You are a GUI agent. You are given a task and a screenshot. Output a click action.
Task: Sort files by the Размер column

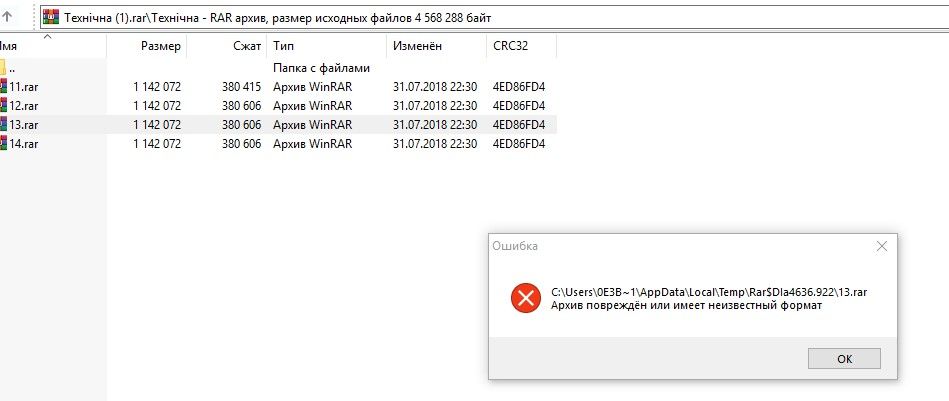pyautogui.click(x=160, y=46)
